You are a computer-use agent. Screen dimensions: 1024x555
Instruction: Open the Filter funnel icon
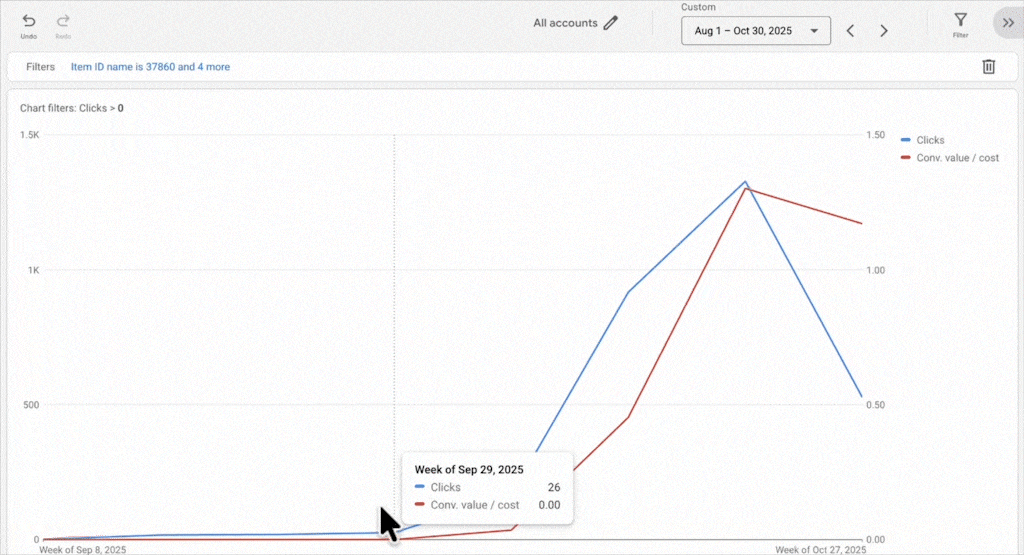960,21
